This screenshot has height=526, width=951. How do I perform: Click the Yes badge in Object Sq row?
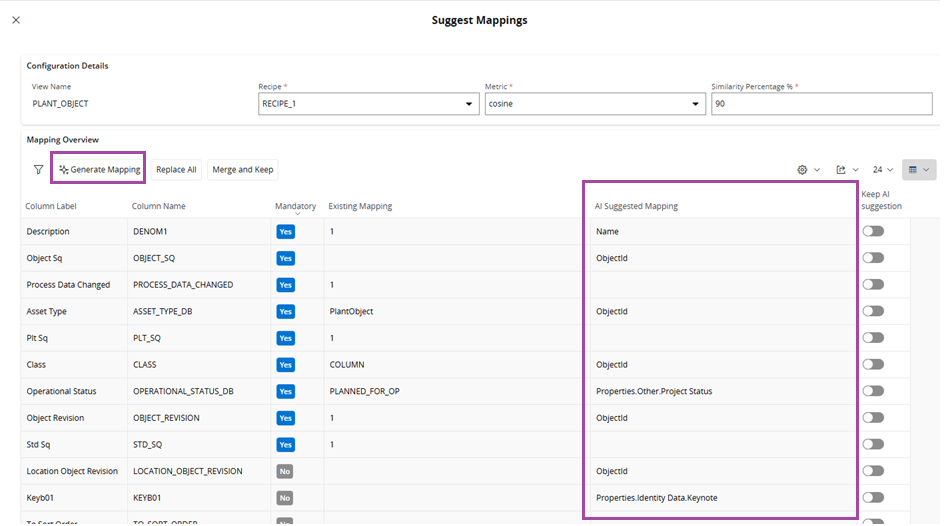(x=286, y=258)
